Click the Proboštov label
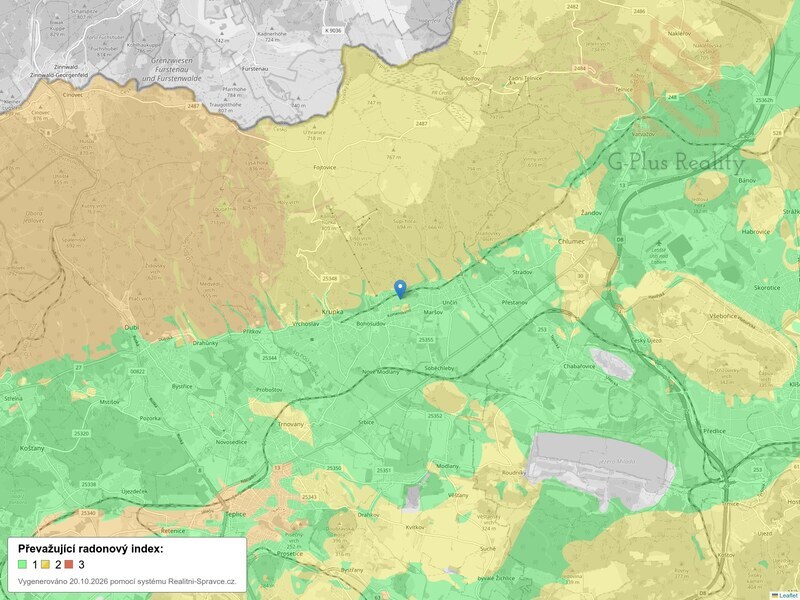Screen dimensions: 800x600 pos(269,389)
